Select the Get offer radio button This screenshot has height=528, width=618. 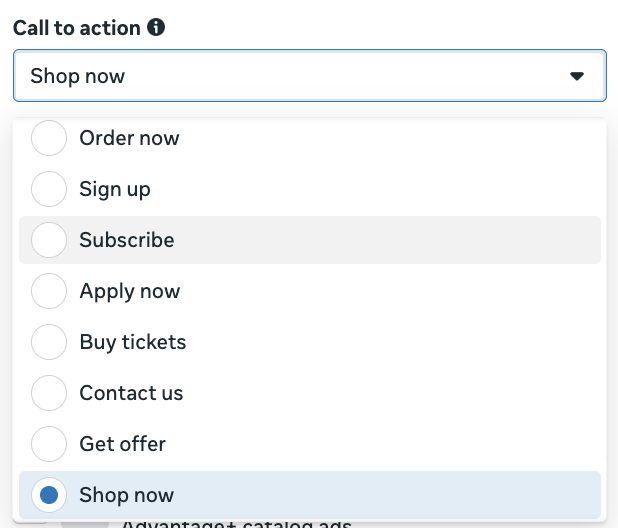click(x=49, y=444)
